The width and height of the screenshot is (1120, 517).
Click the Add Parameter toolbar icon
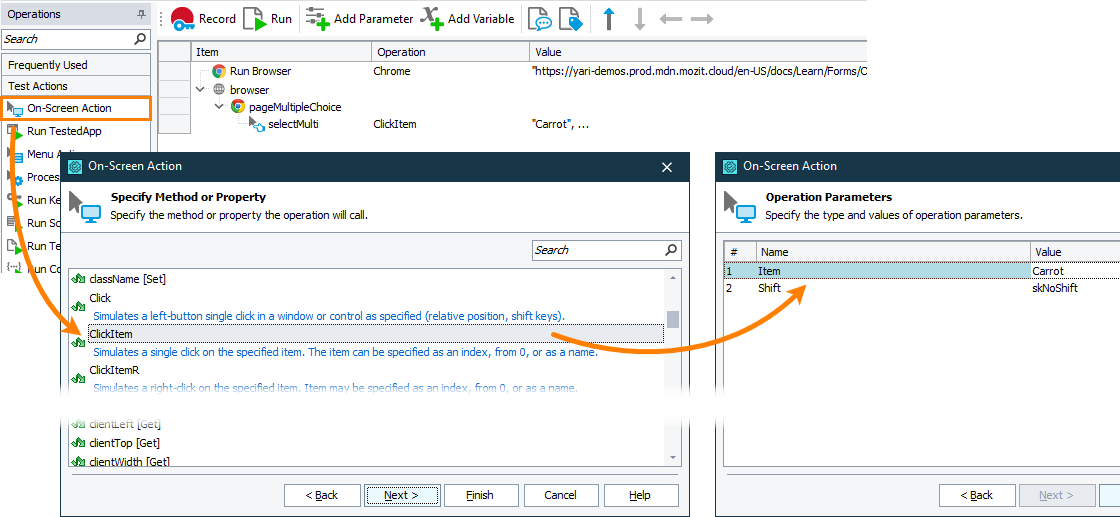[x=316, y=18]
